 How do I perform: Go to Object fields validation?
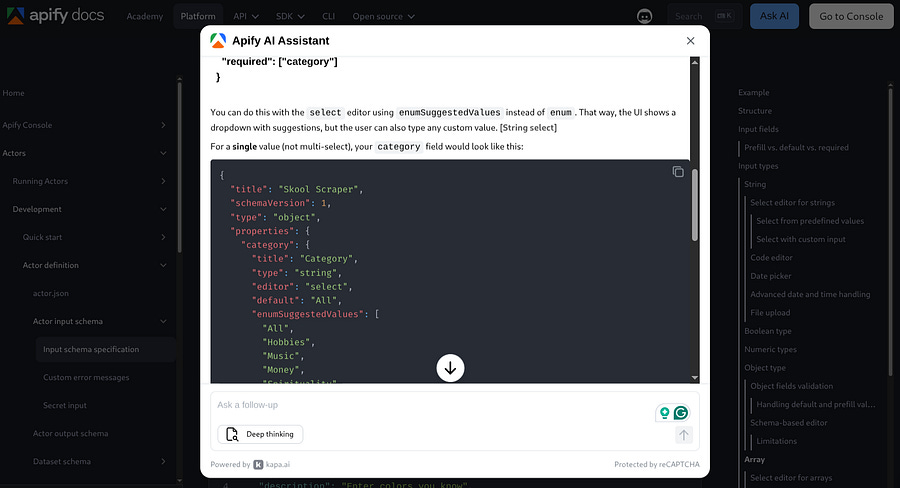[x=792, y=386]
